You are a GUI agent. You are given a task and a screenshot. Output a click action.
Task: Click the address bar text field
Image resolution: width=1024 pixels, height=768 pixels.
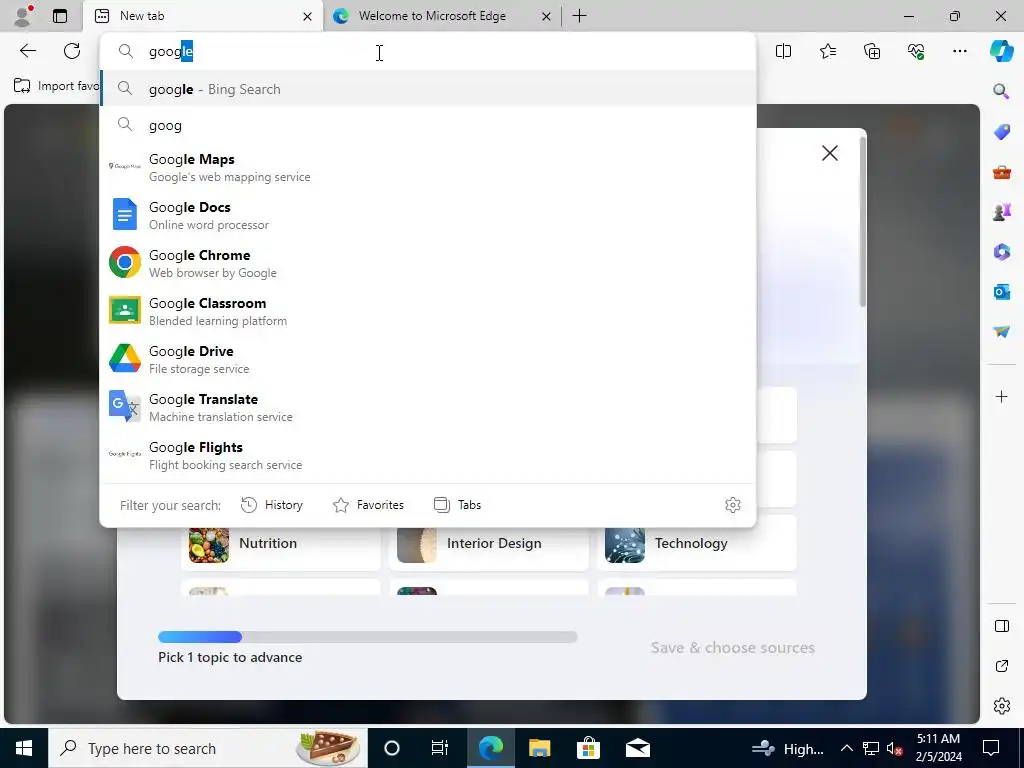[428, 52]
